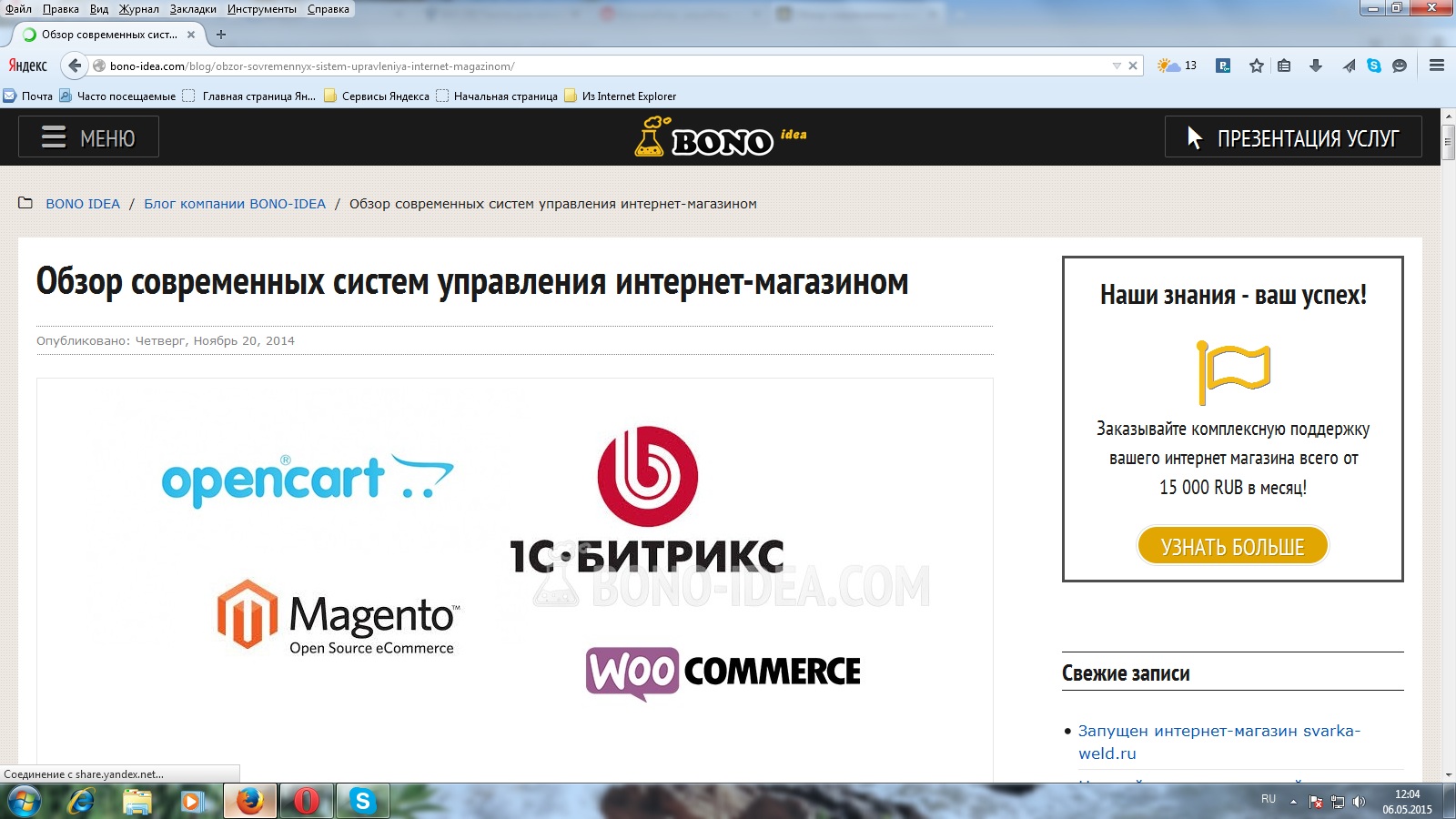Open the Почта bookmark

(28, 96)
